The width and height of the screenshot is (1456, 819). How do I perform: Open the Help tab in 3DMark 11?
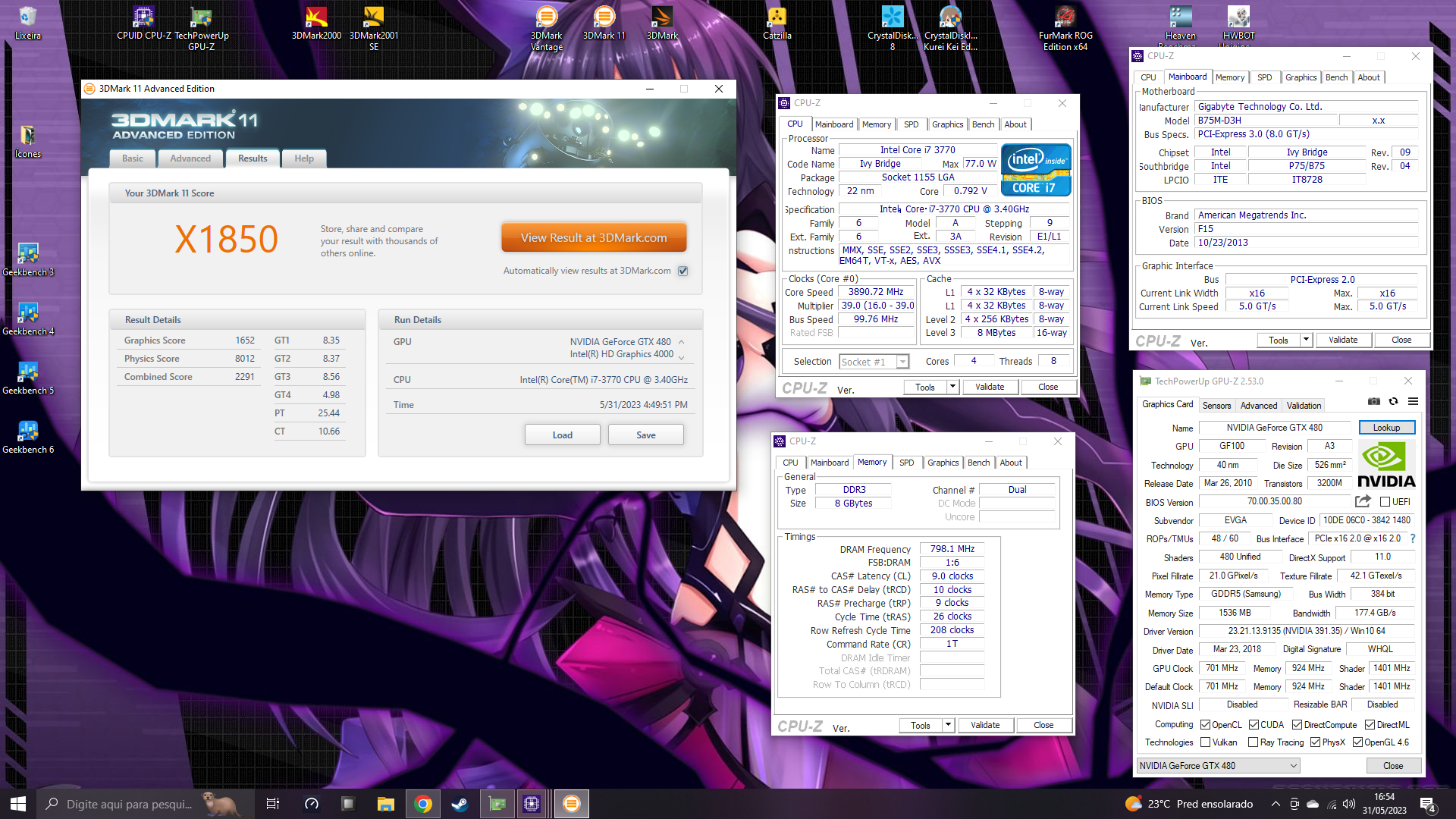pos(304,158)
